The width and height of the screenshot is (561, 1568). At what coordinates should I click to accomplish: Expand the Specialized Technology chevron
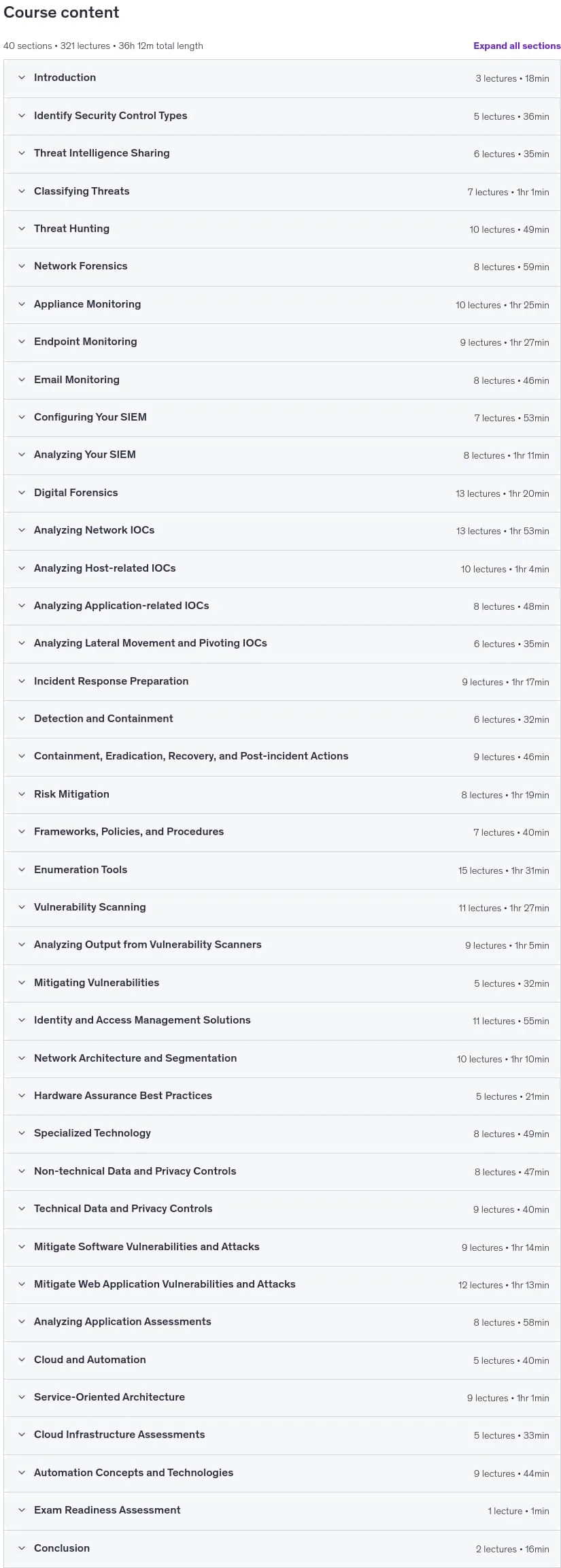[x=22, y=1133]
